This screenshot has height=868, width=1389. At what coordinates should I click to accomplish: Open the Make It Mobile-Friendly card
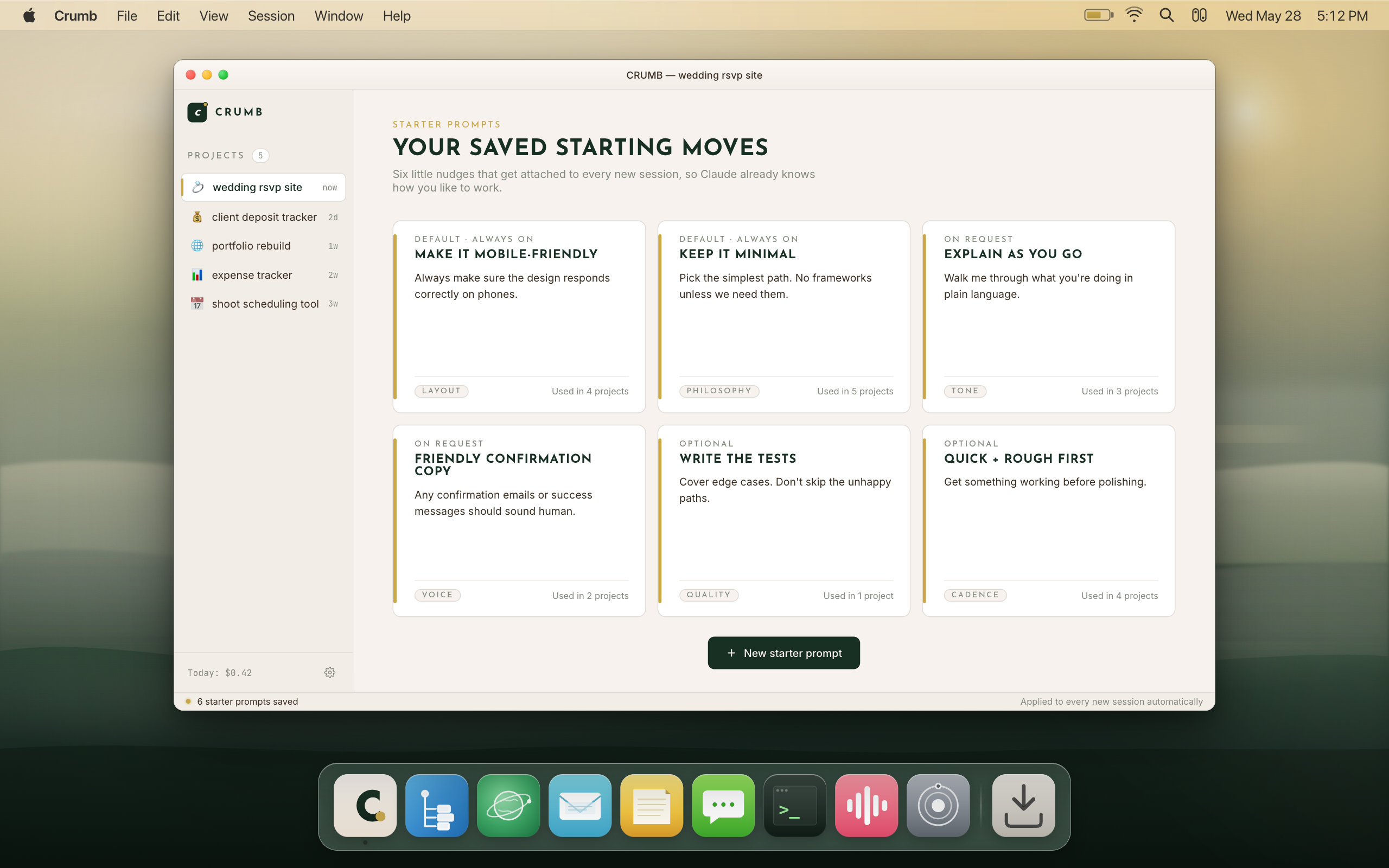pos(519,316)
